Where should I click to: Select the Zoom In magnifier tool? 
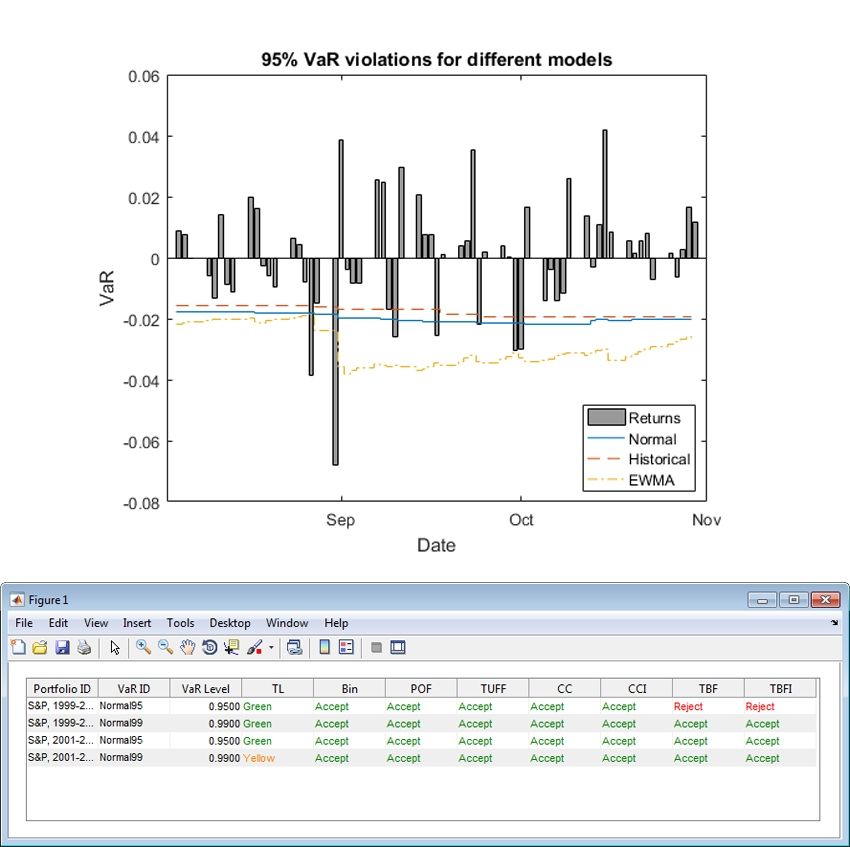144,647
